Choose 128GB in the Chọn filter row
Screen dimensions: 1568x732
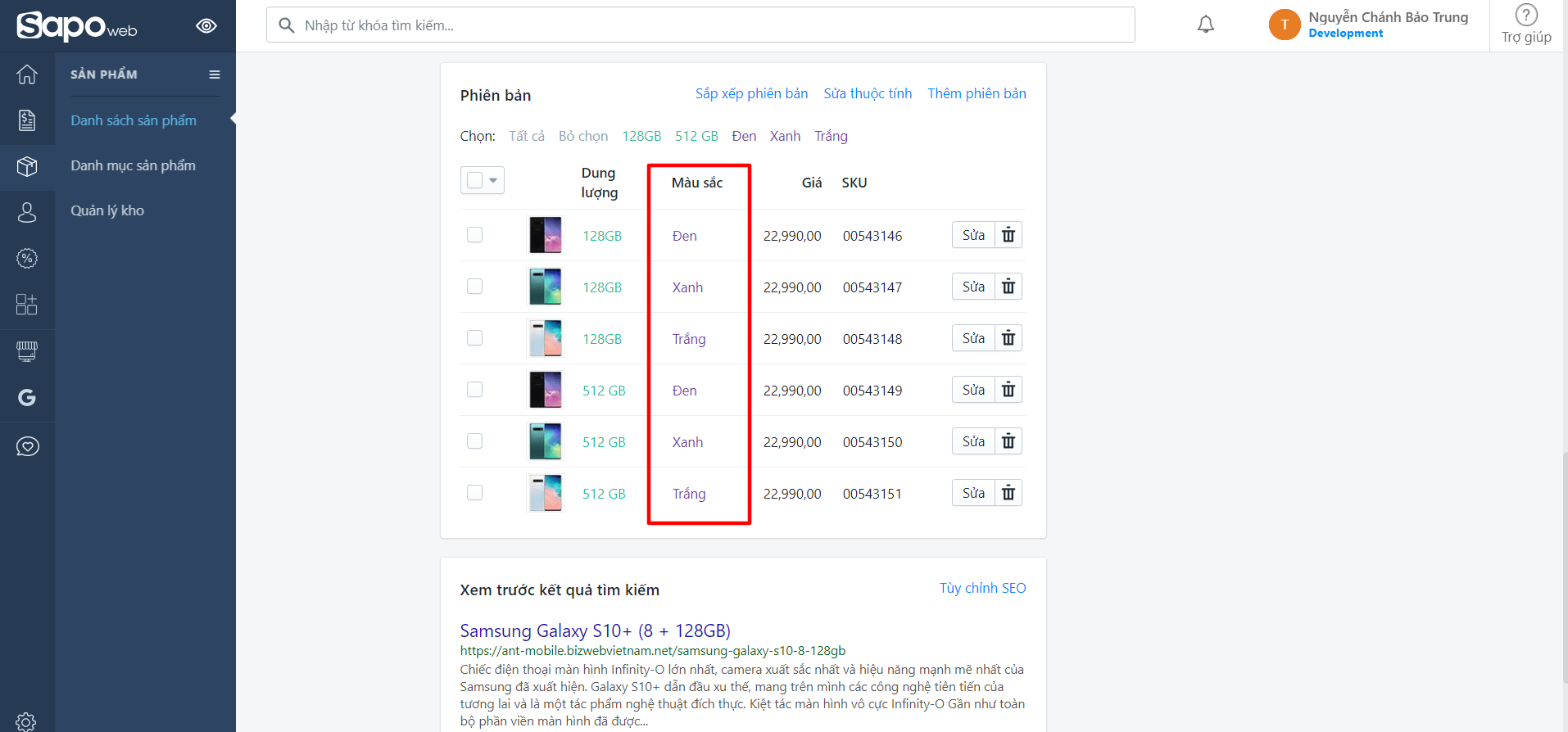[641, 136]
